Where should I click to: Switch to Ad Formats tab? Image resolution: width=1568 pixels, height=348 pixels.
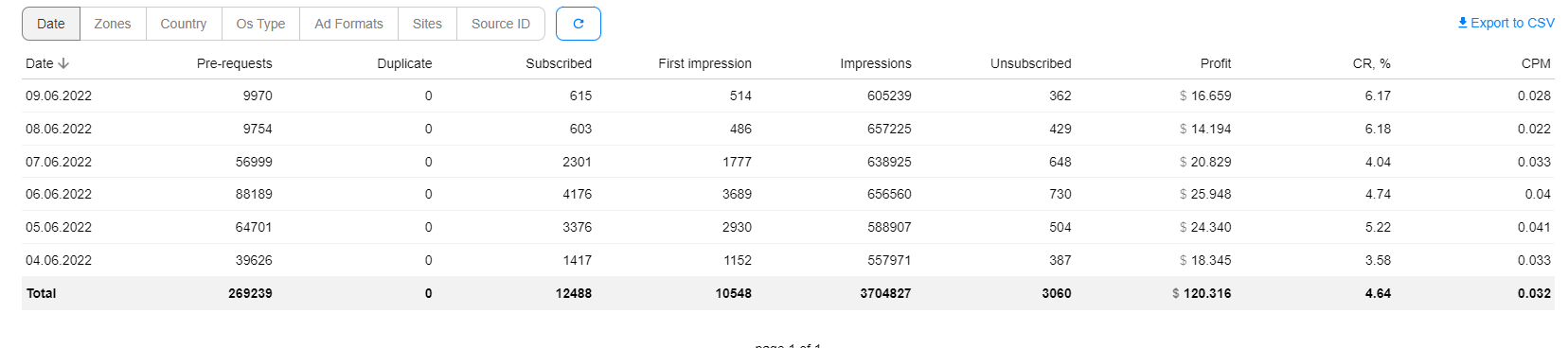[x=348, y=24]
